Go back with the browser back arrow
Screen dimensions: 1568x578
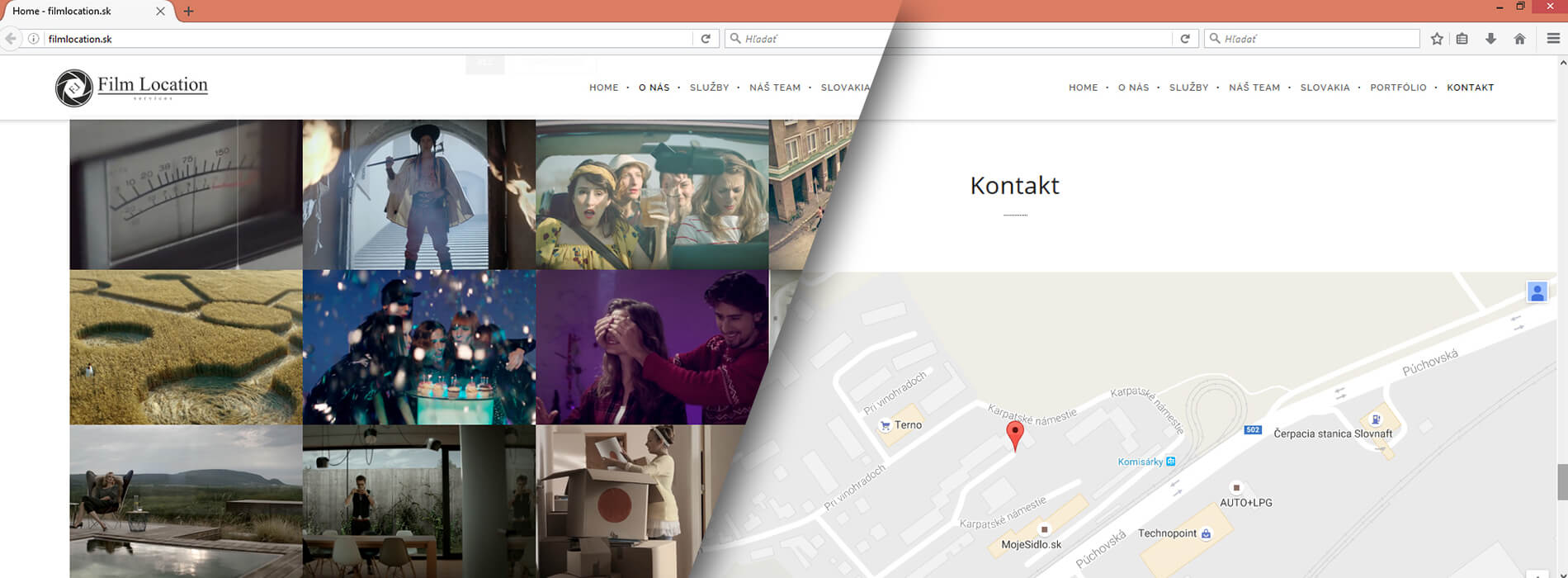[x=11, y=39]
